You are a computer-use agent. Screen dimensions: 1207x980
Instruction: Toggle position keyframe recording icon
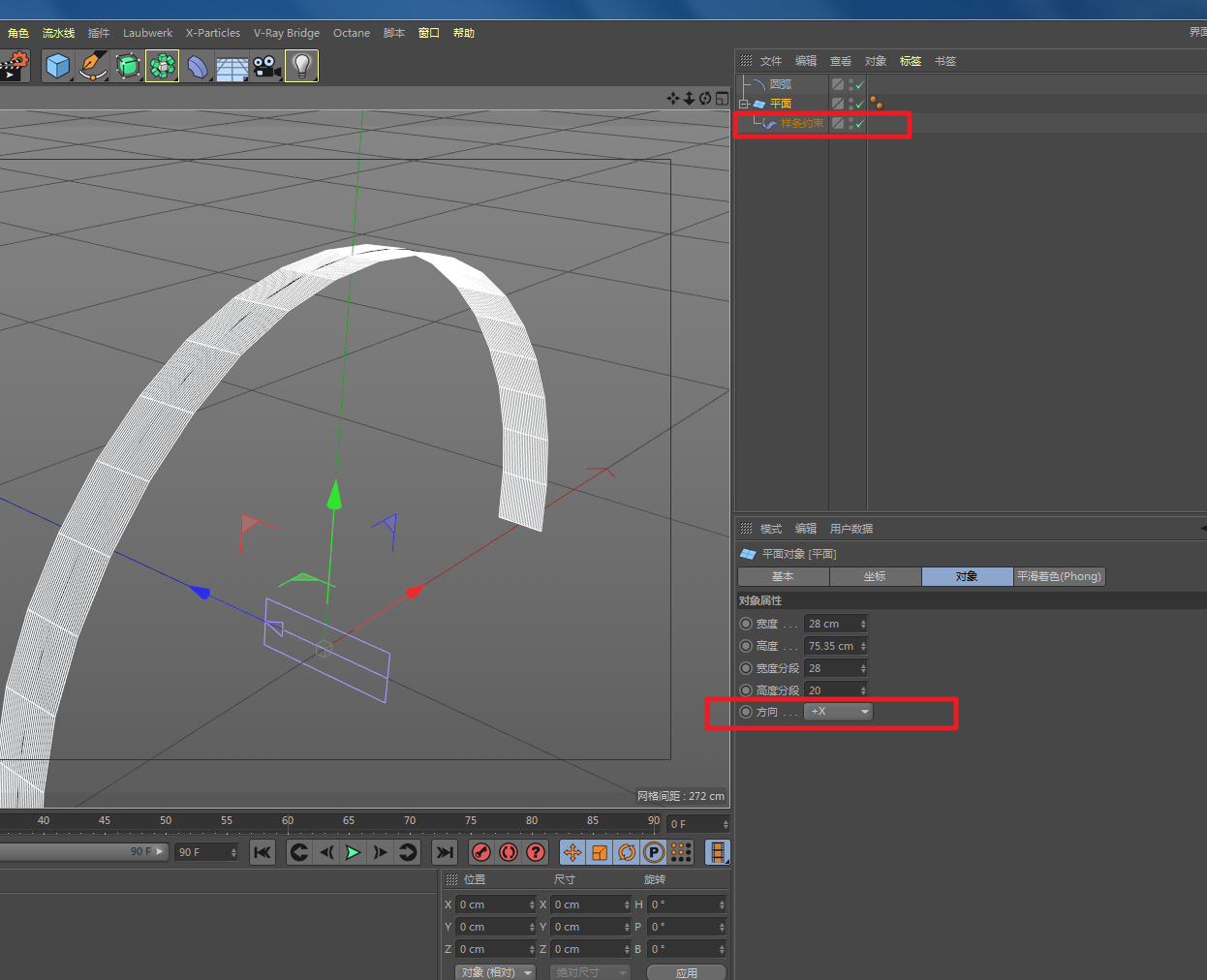pyautogui.click(x=573, y=852)
